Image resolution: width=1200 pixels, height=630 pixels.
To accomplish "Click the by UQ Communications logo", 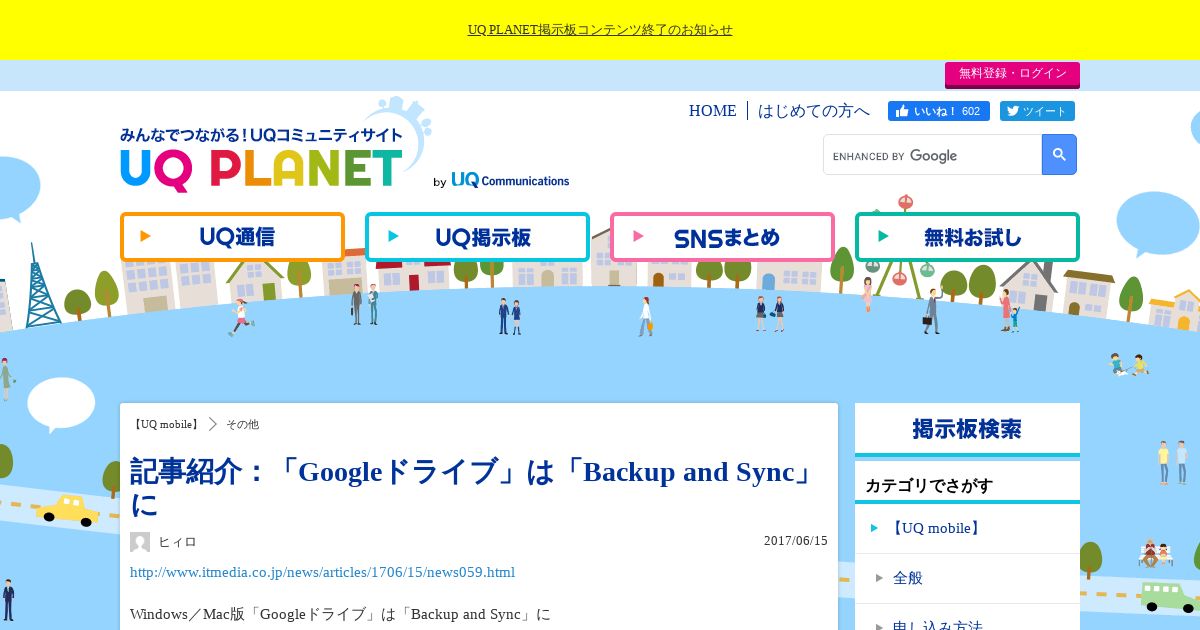I will [501, 180].
